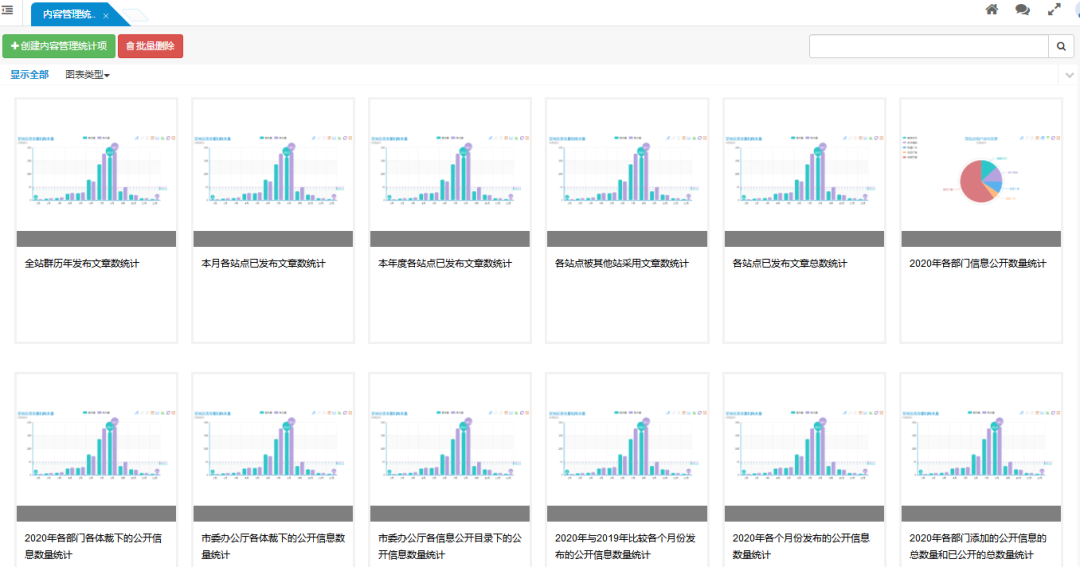The width and height of the screenshot is (1080, 567).
Task: Expand the chevron panel below the search box
Action: point(1067,76)
